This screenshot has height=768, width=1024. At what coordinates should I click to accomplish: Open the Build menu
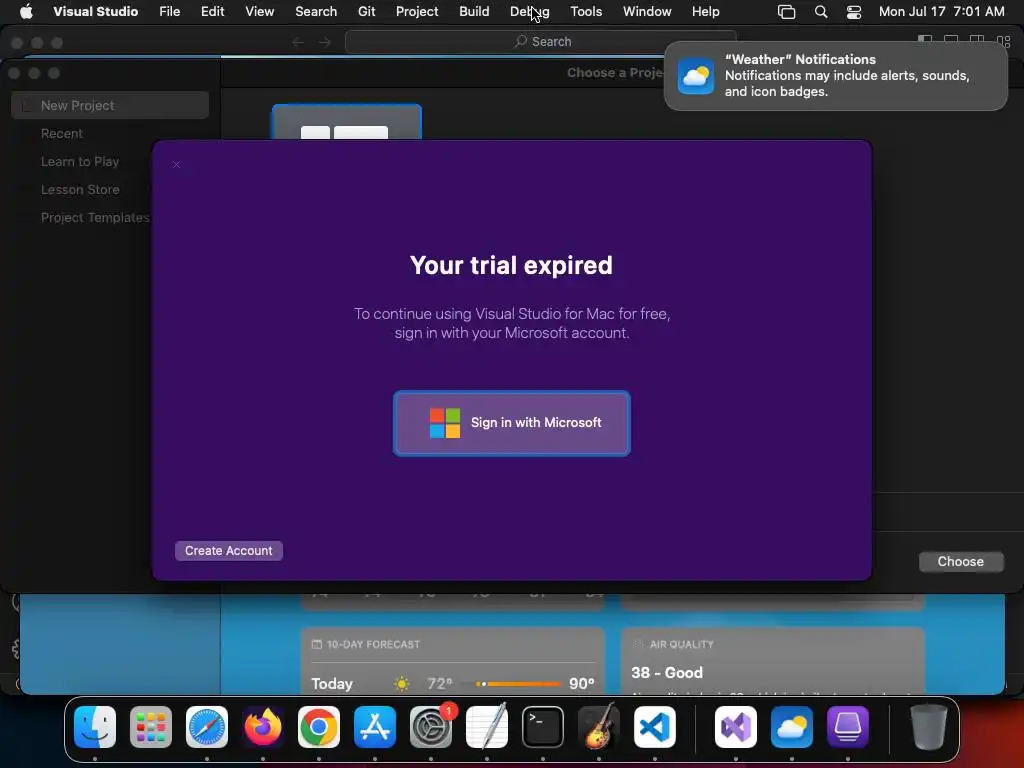474,12
